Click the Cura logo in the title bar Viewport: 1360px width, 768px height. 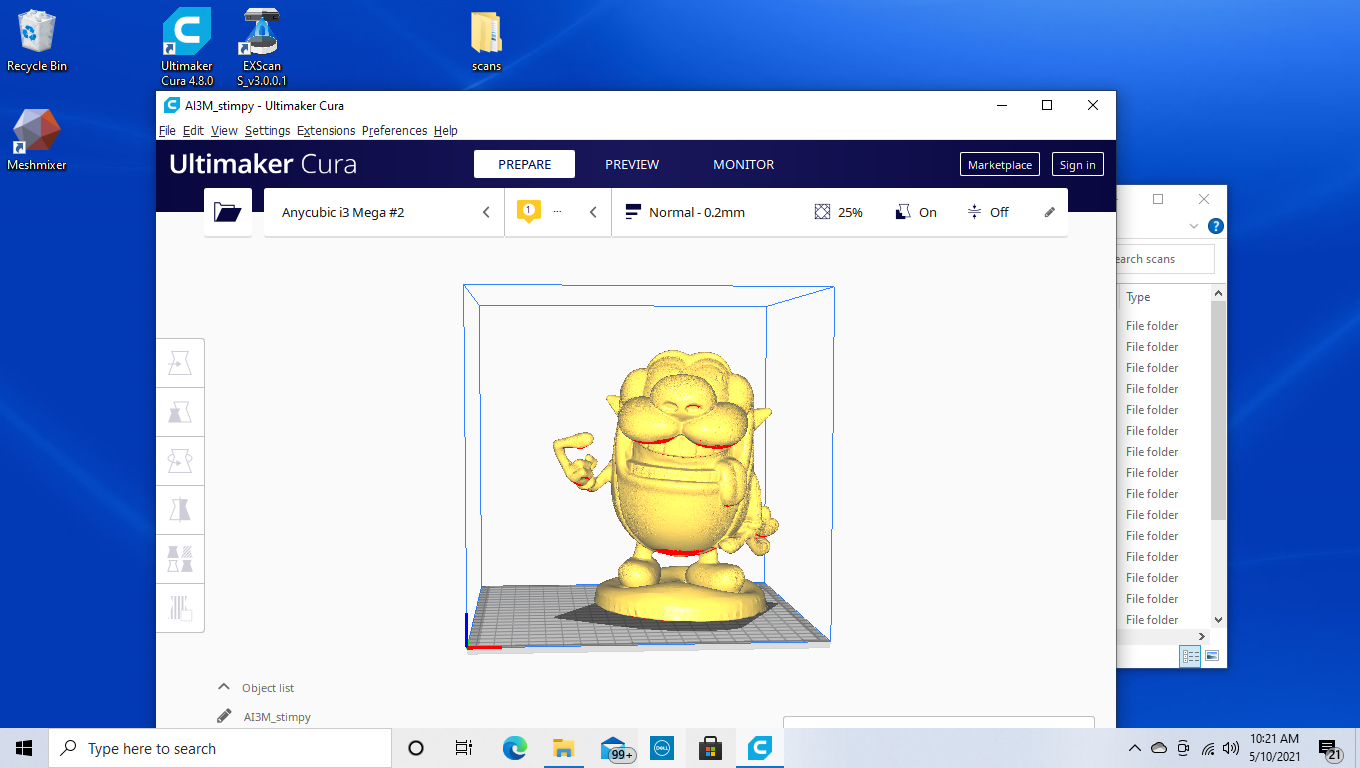click(x=171, y=105)
